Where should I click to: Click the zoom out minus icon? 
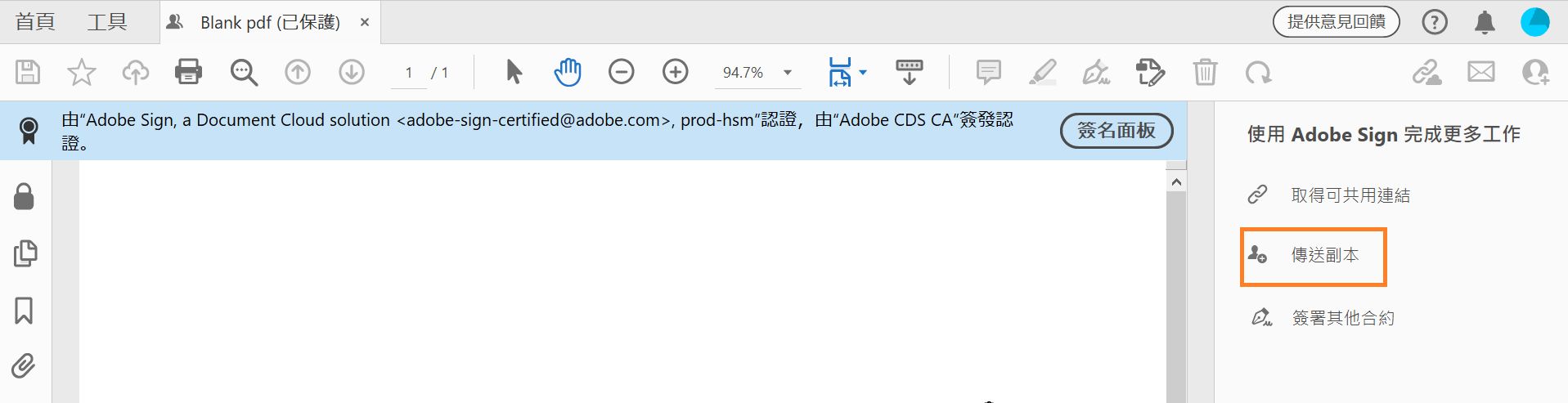[x=622, y=72]
